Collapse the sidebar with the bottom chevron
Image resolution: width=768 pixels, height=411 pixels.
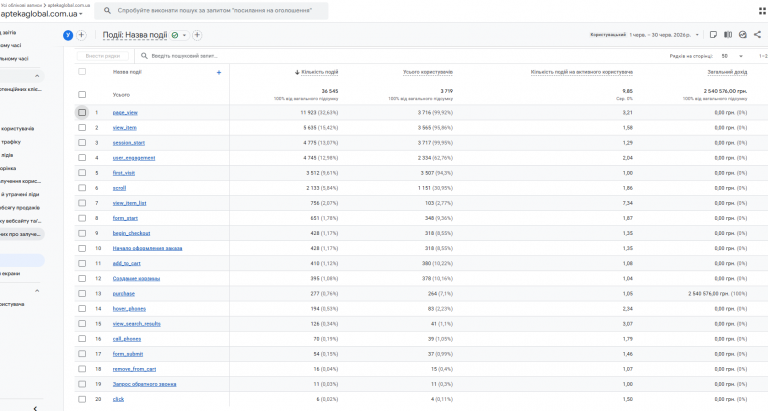coord(35,408)
